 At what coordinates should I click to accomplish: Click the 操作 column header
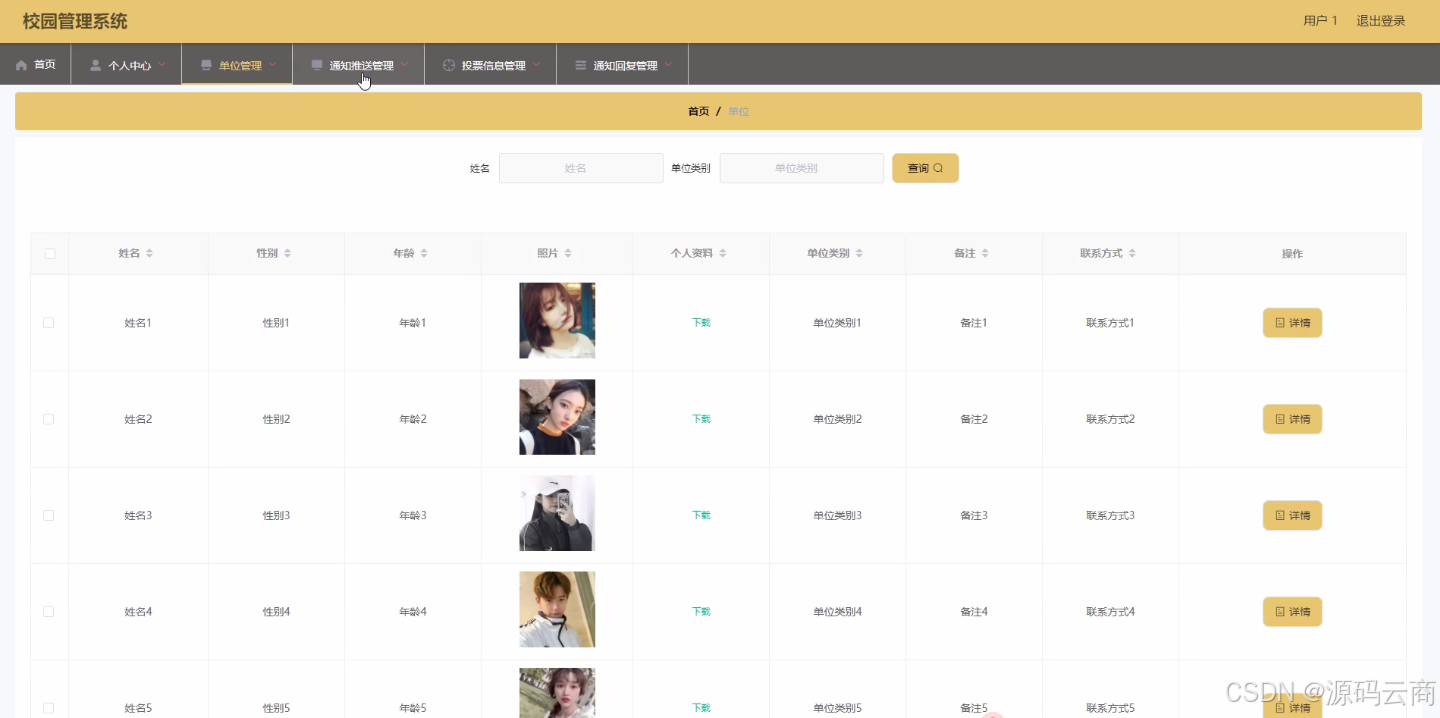click(1292, 254)
